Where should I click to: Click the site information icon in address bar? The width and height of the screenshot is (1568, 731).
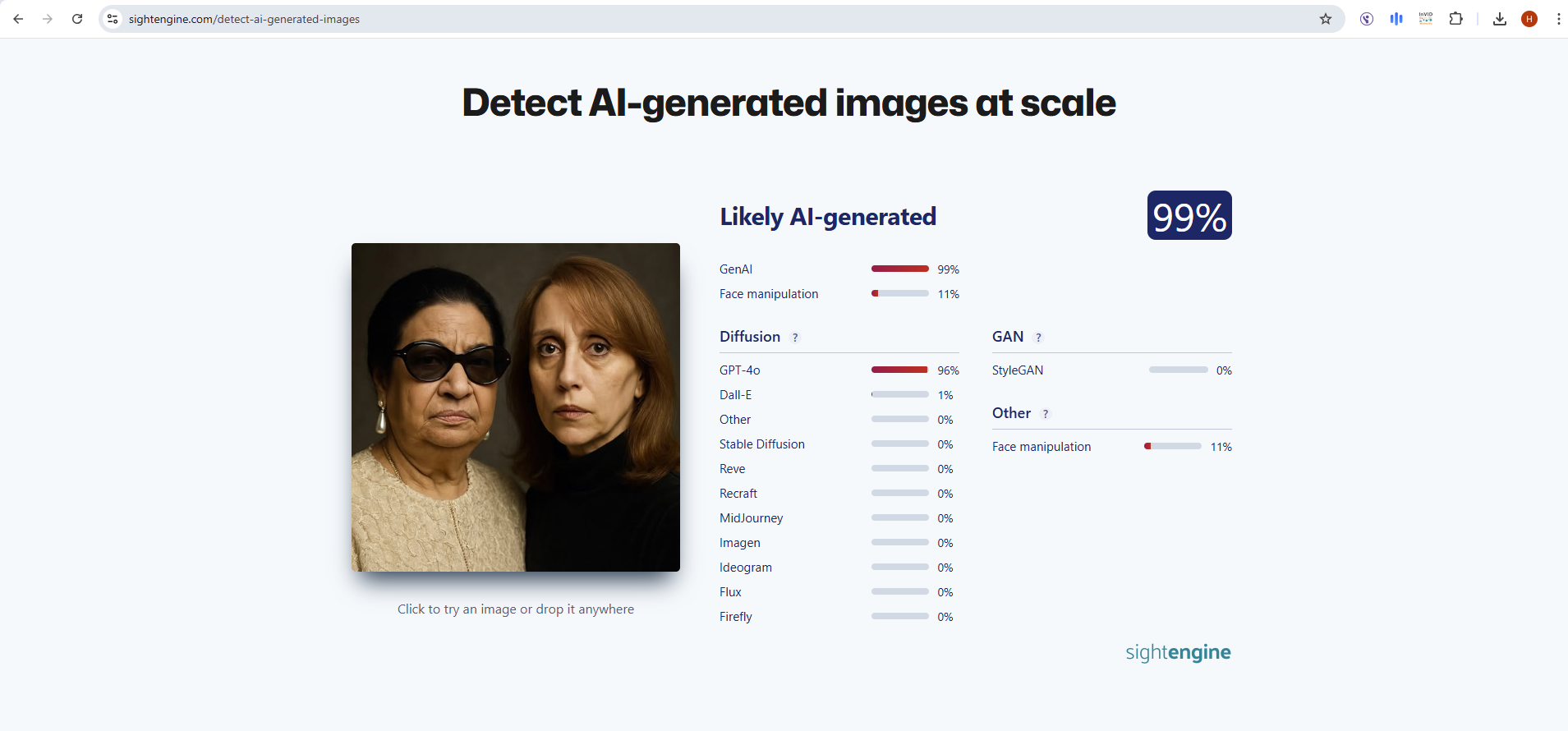pyautogui.click(x=112, y=18)
